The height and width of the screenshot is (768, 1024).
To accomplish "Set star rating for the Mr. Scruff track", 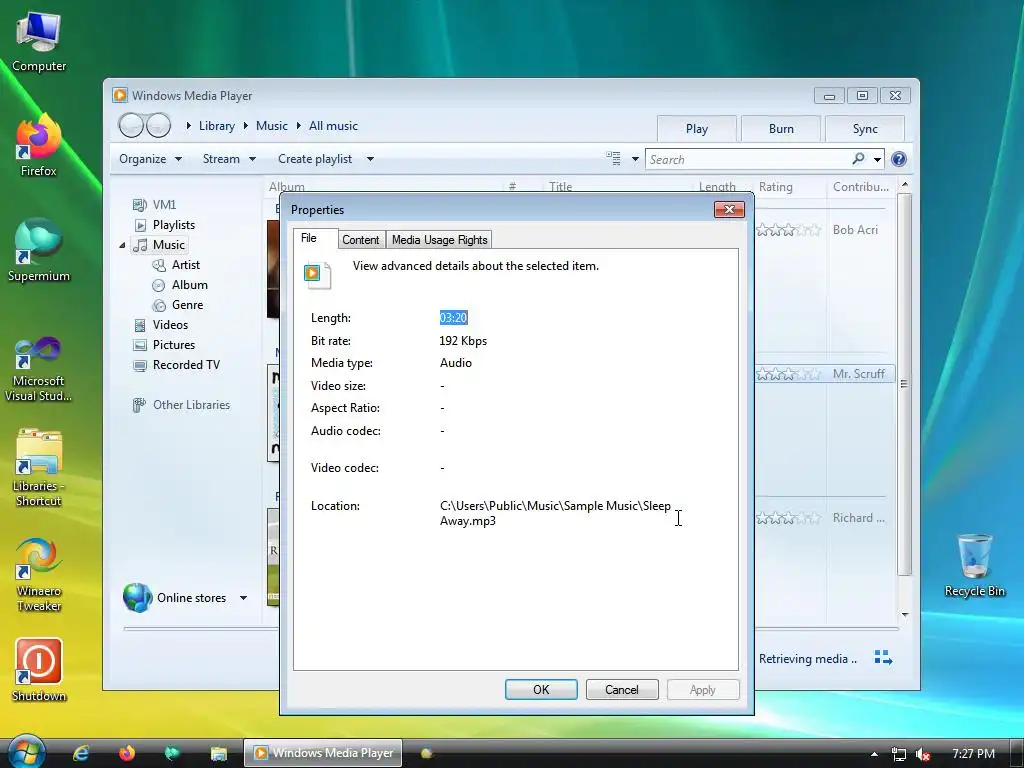I will pyautogui.click(x=789, y=374).
